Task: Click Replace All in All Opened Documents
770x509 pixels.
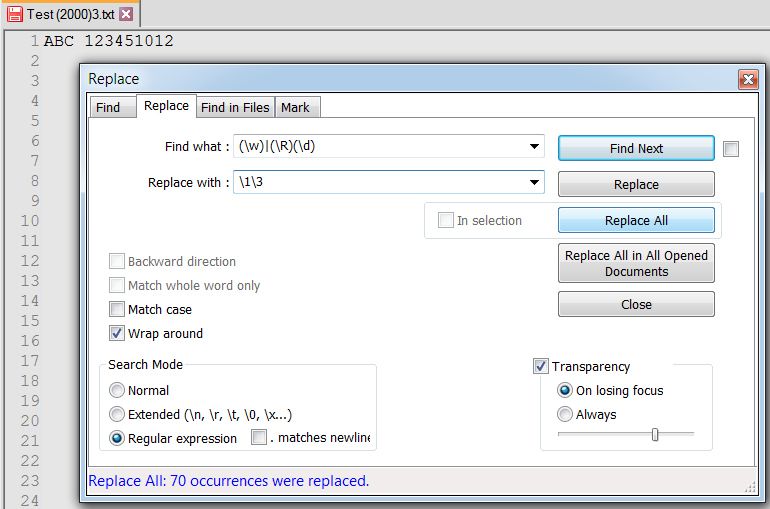Action: pyautogui.click(x=636, y=263)
